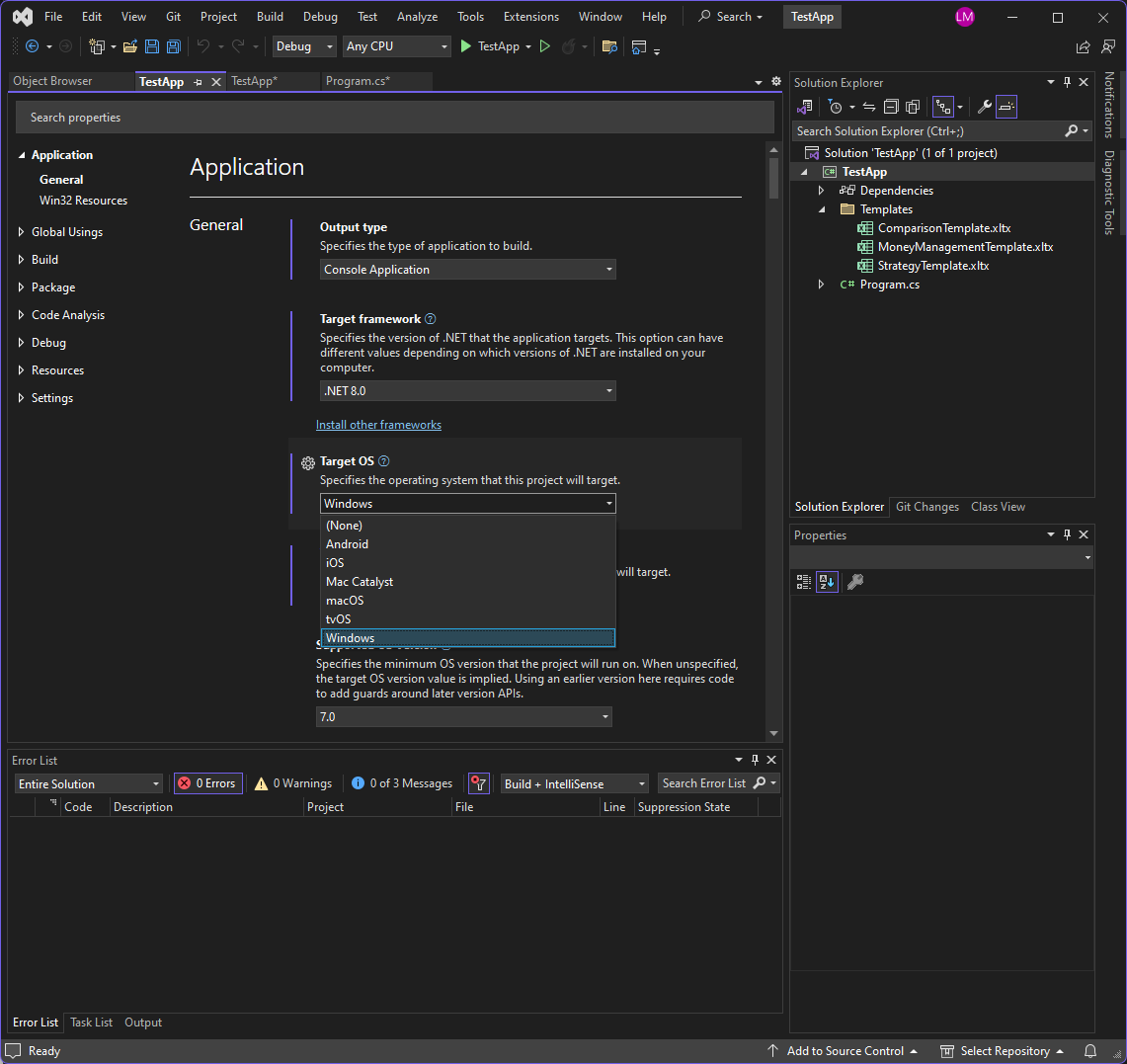
Task: Click the Send Feedback icon in the top-right corner
Action: [x=1108, y=46]
